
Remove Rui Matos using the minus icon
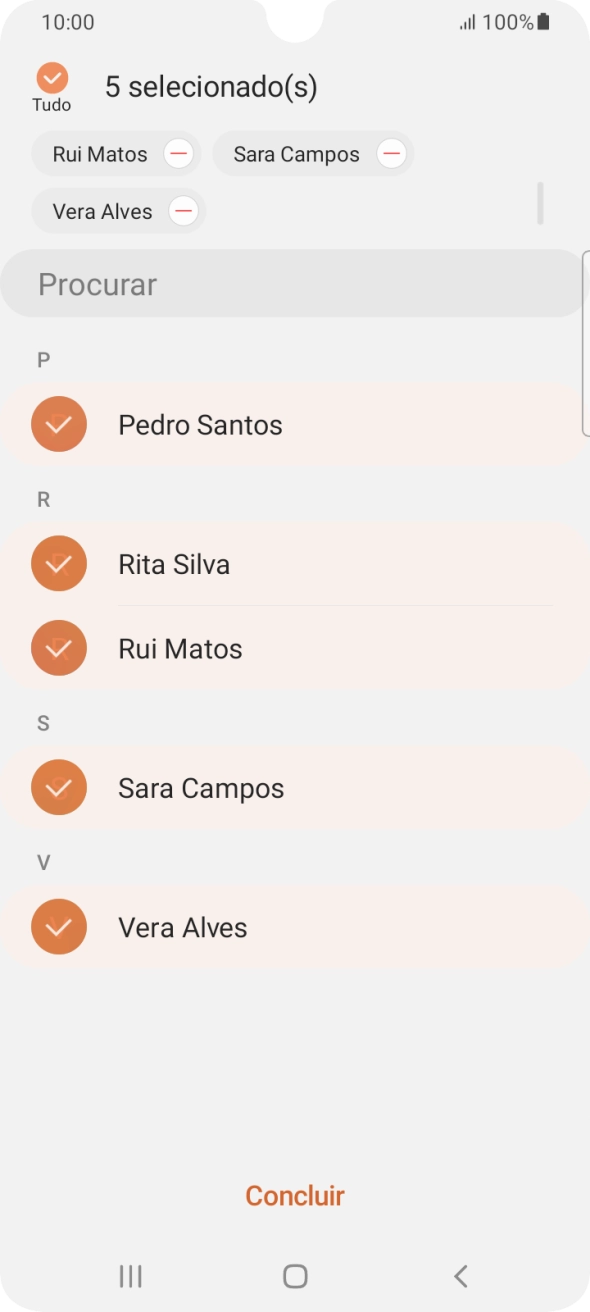tap(179, 153)
